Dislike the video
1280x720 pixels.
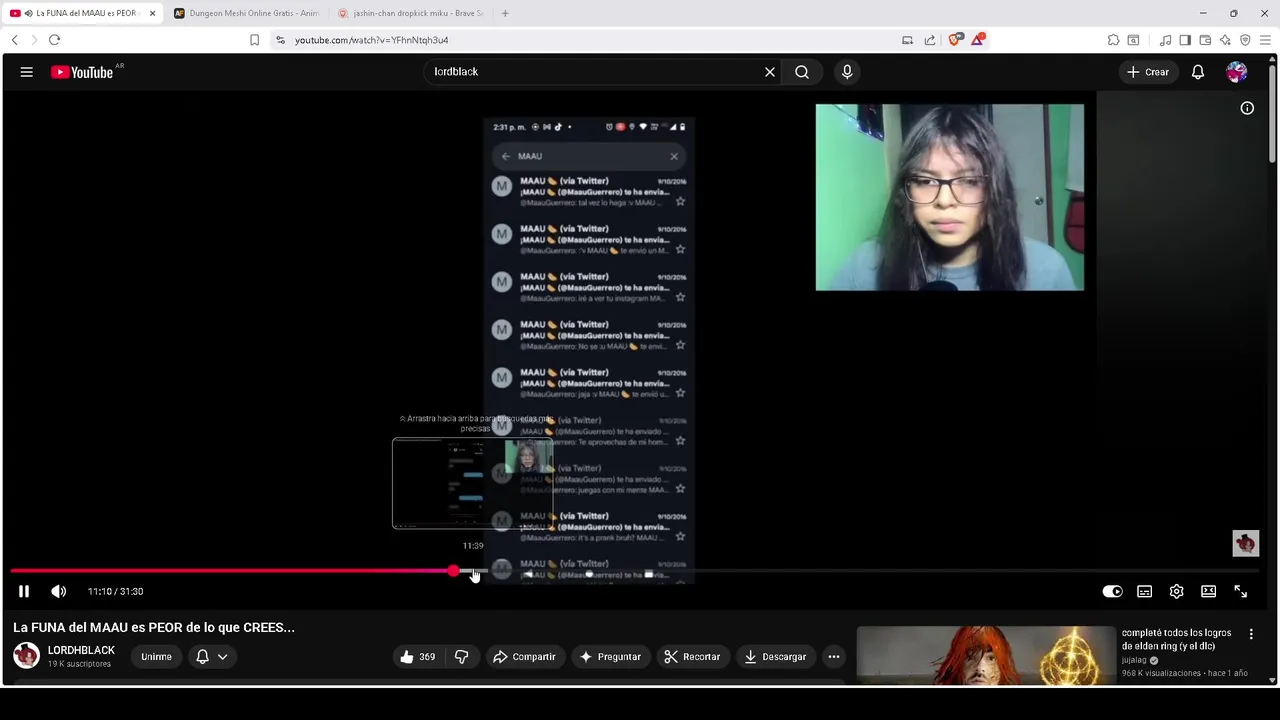[x=462, y=657]
